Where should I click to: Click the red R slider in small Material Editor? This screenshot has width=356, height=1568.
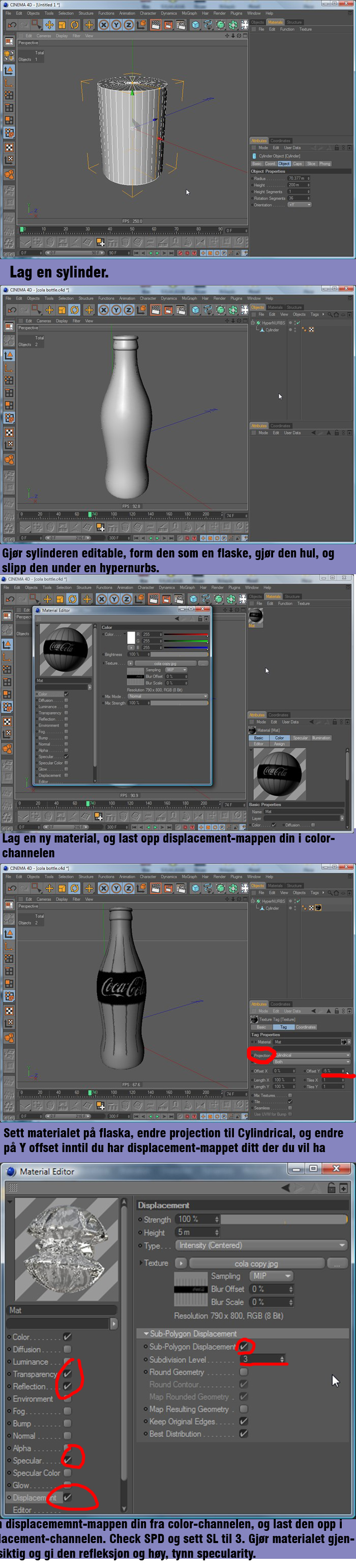(x=186, y=634)
